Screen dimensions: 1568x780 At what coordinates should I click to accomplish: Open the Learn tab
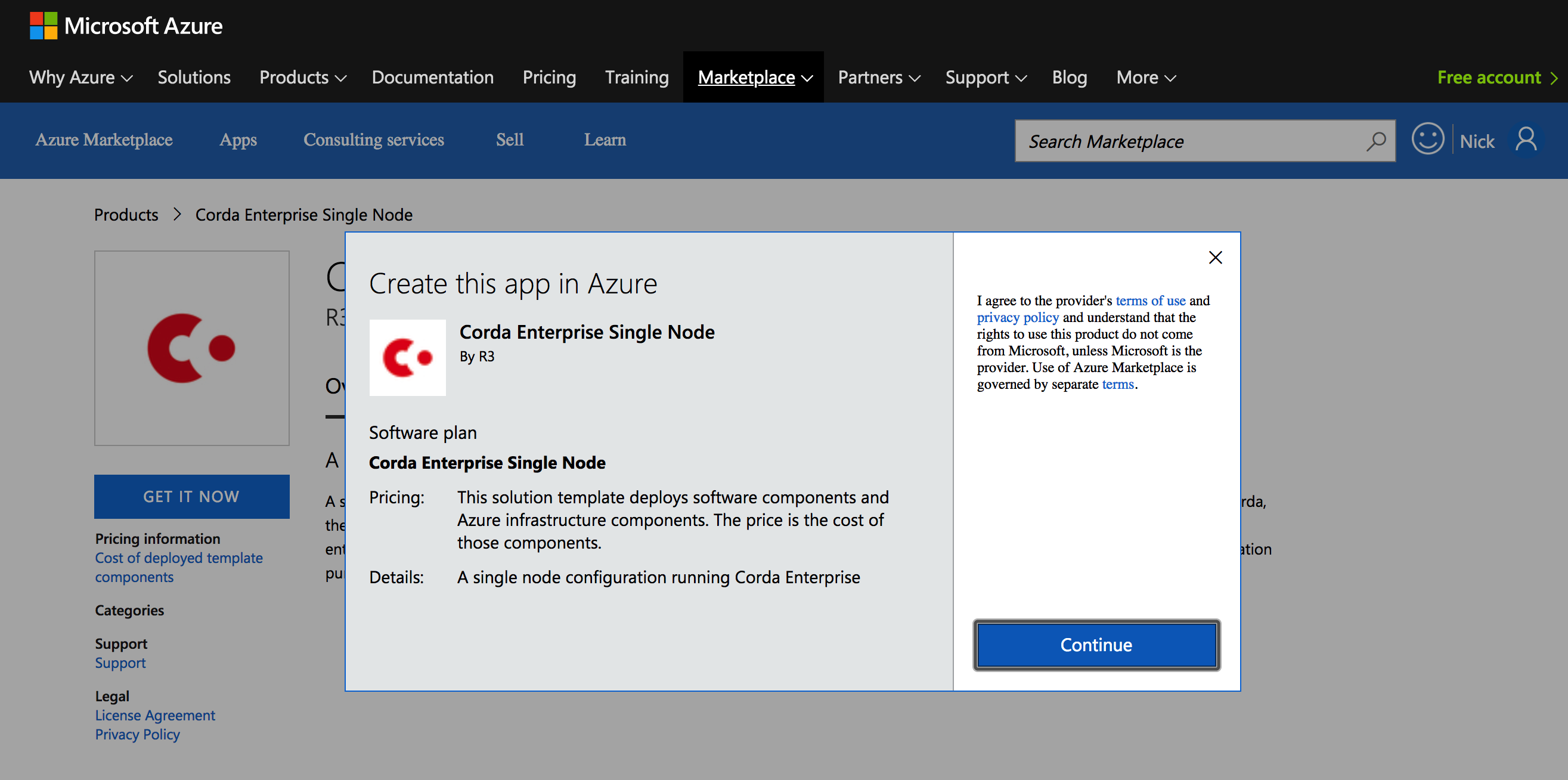605,140
